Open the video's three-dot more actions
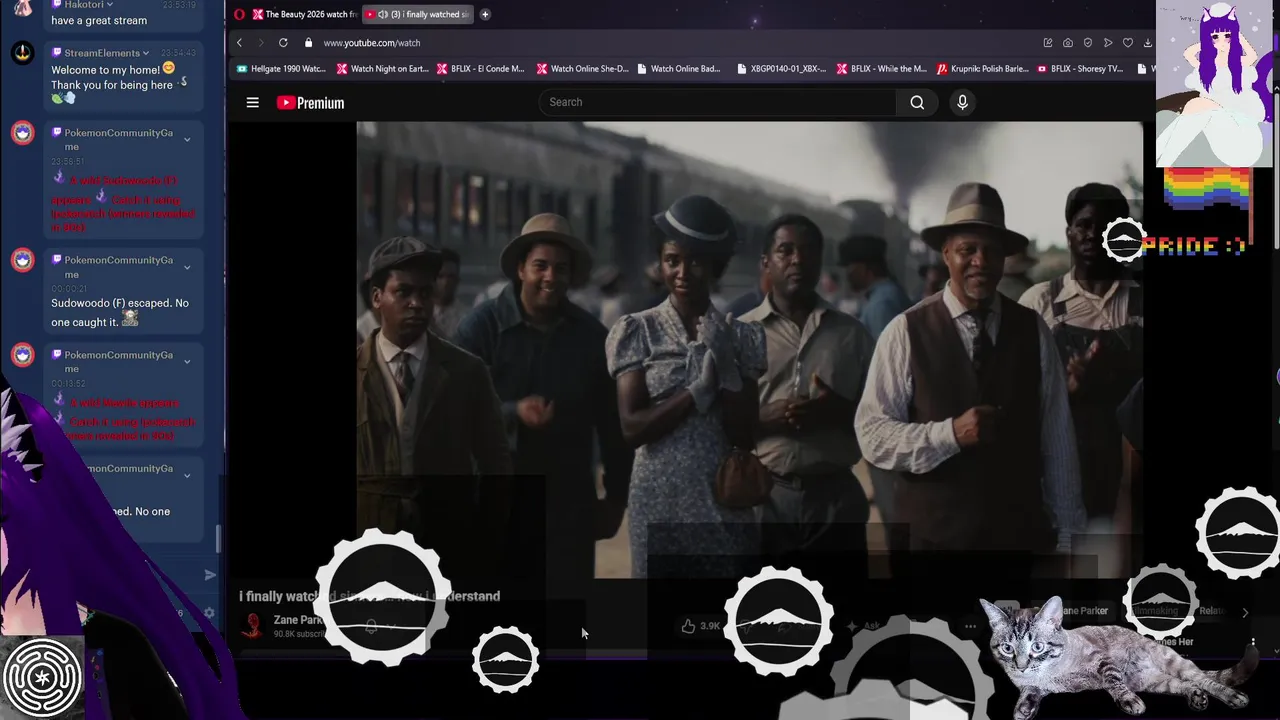 point(970,626)
